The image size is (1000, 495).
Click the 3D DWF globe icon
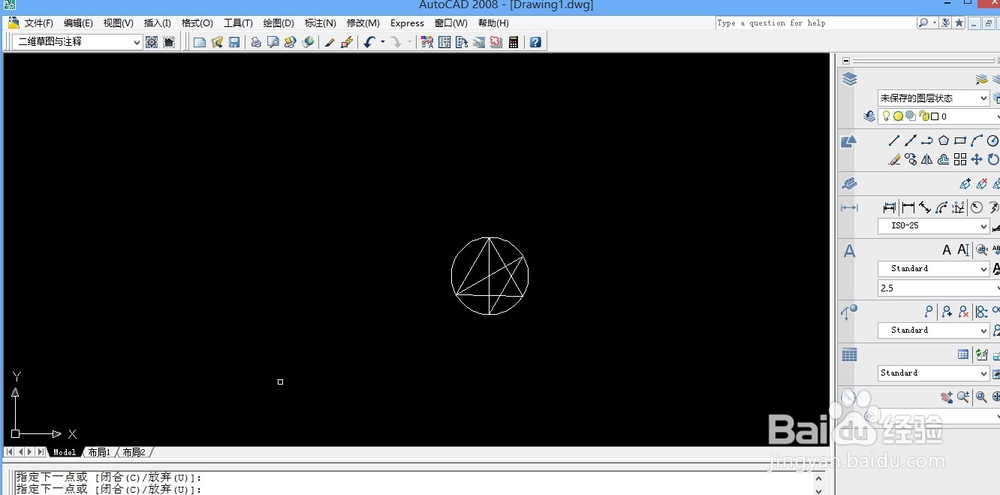coord(307,42)
